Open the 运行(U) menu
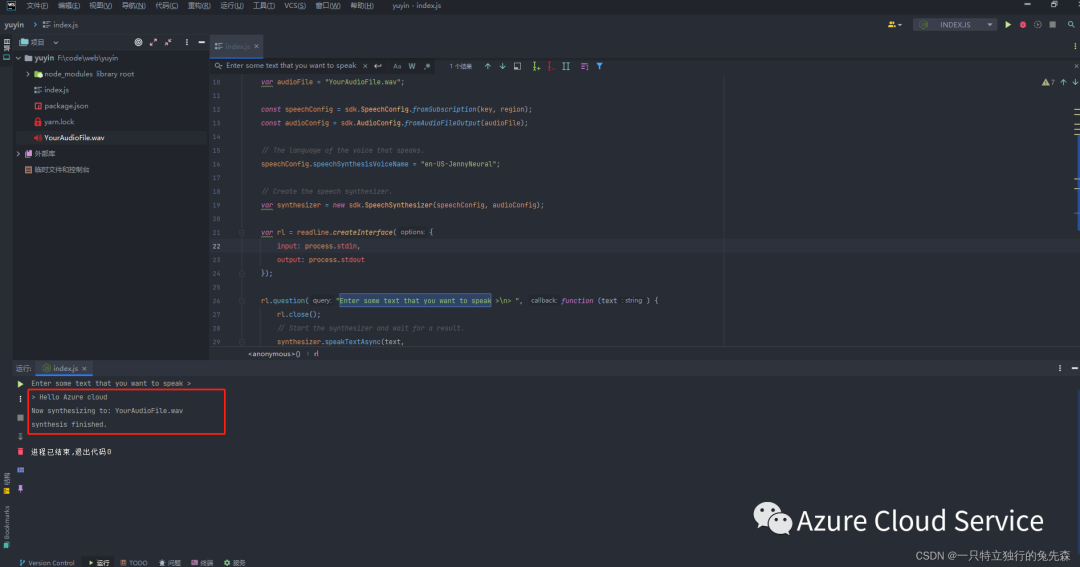This screenshot has width=1080, height=567. coord(231,6)
